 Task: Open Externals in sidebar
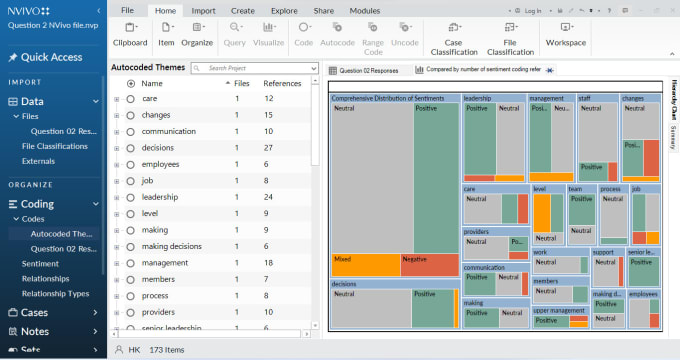pyautogui.click(x=38, y=161)
